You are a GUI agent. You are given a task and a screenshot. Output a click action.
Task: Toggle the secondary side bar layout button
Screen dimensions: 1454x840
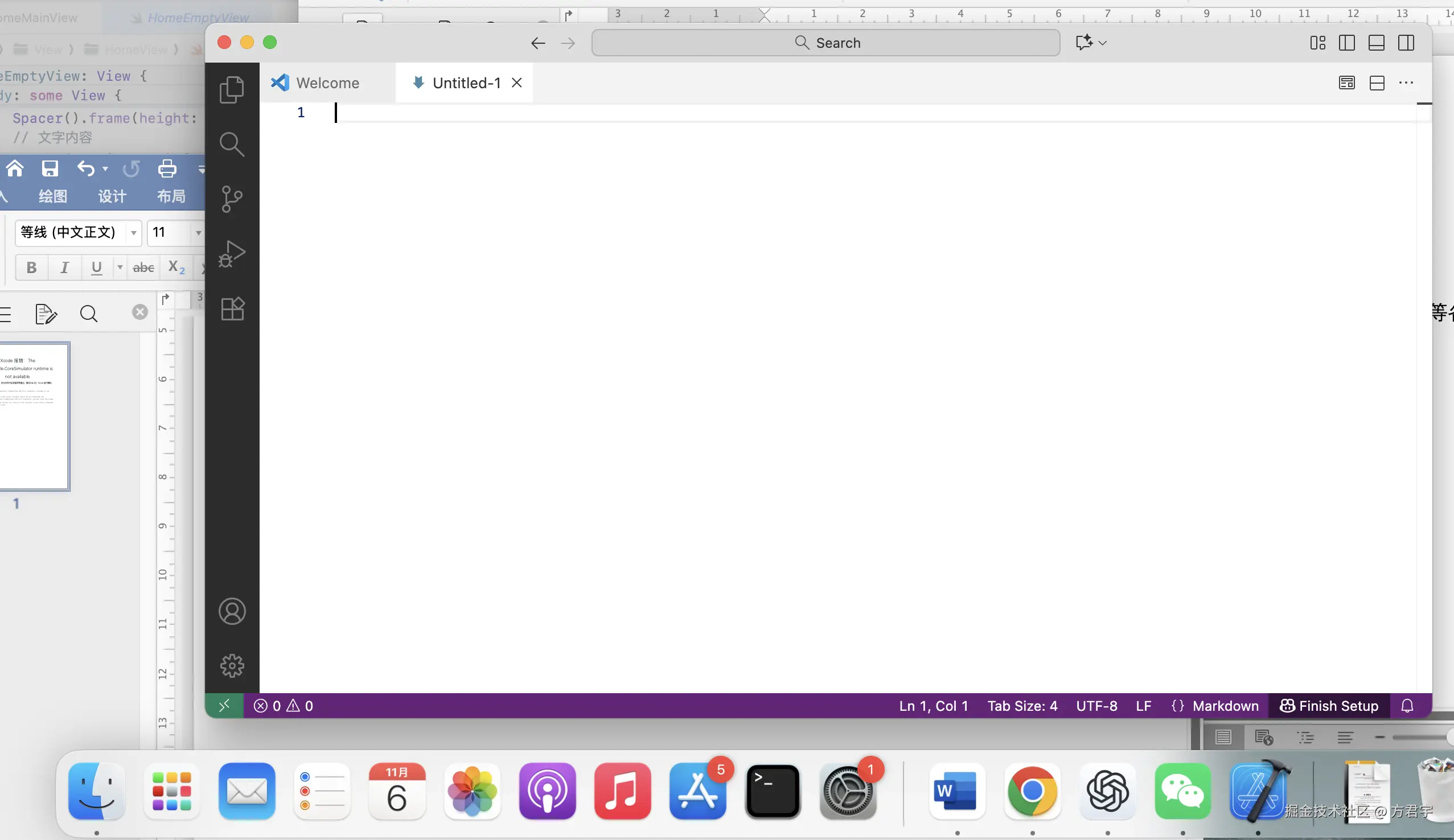coord(1406,43)
